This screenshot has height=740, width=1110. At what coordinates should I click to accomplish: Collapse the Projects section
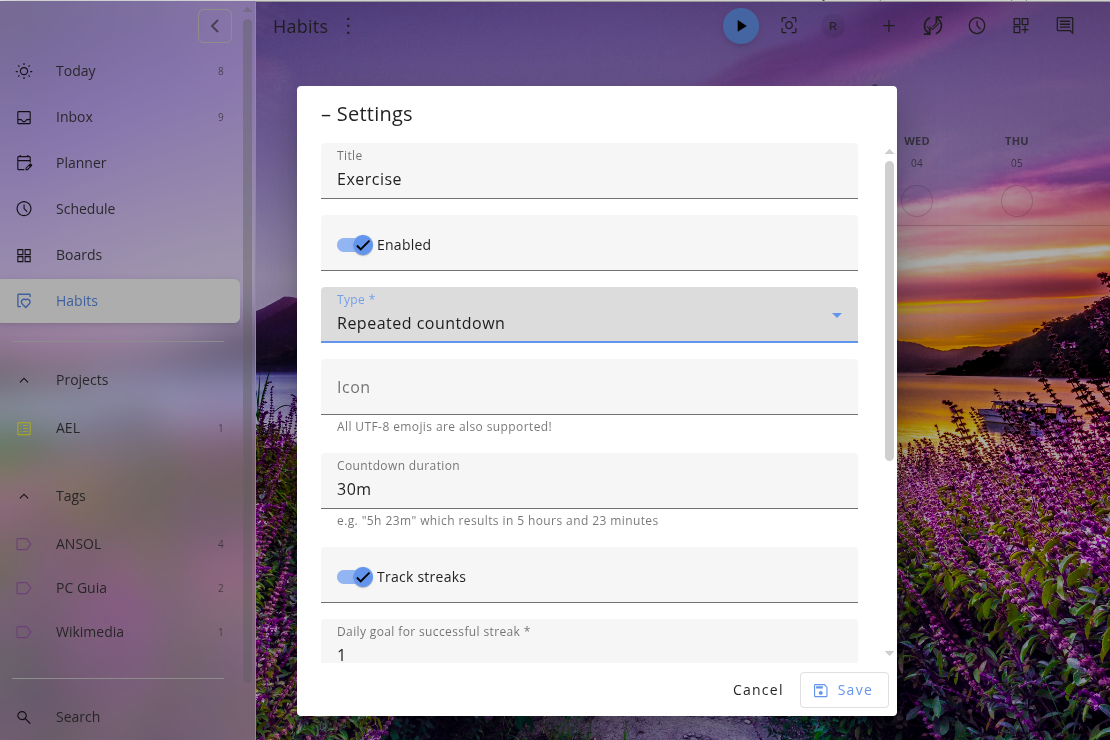coord(24,380)
